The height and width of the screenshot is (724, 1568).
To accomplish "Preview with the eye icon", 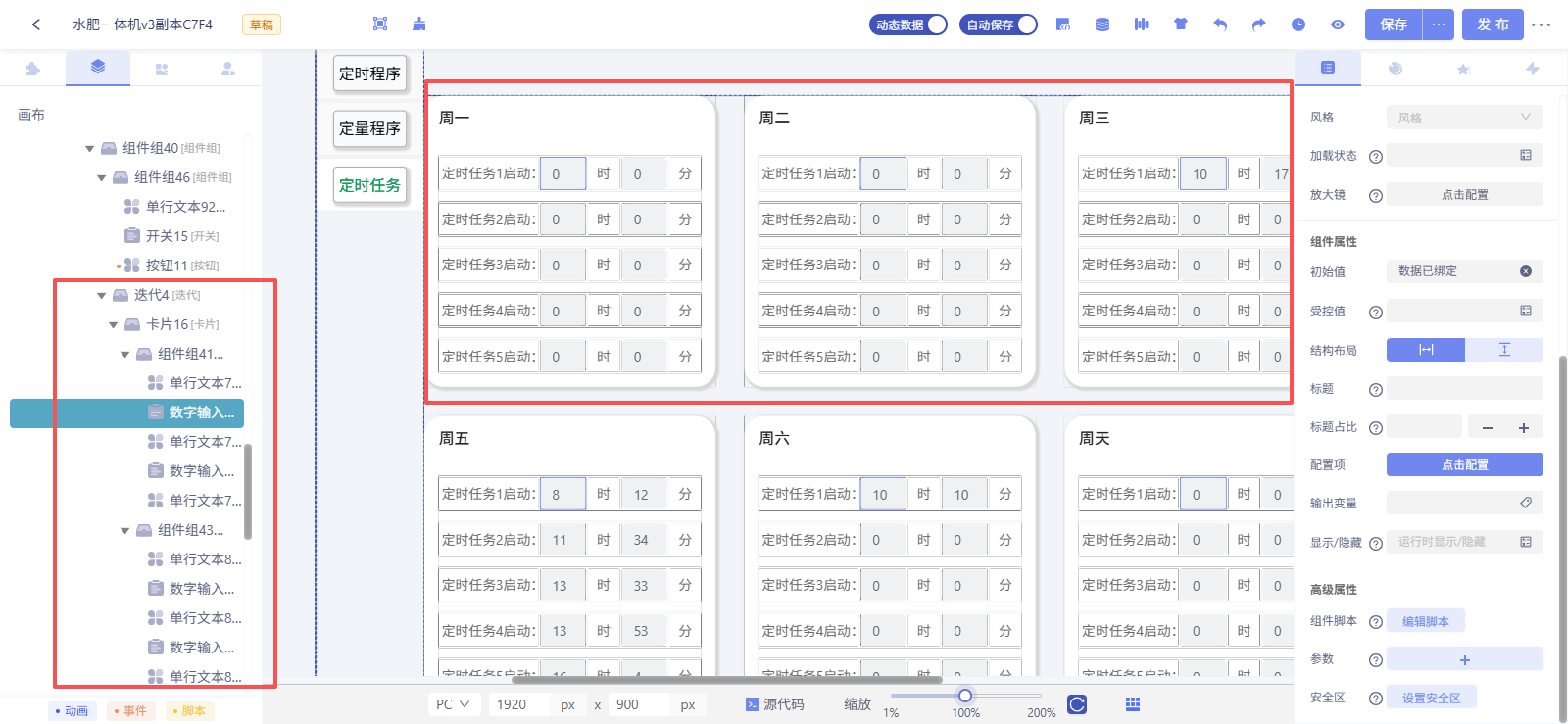I will pyautogui.click(x=1338, y=24).
